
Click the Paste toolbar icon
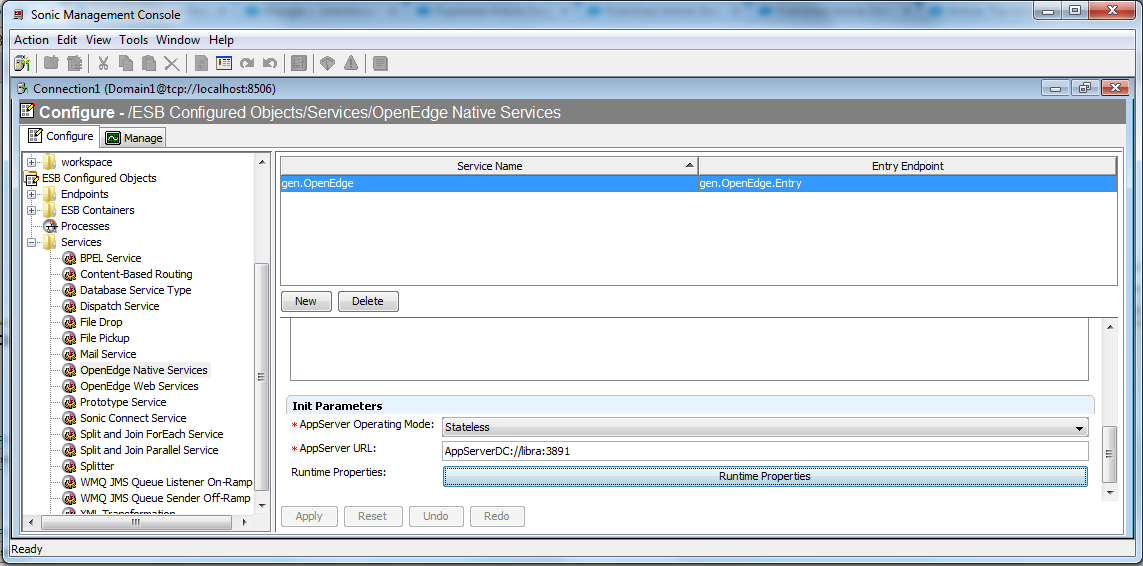click(x=149, y=63)
